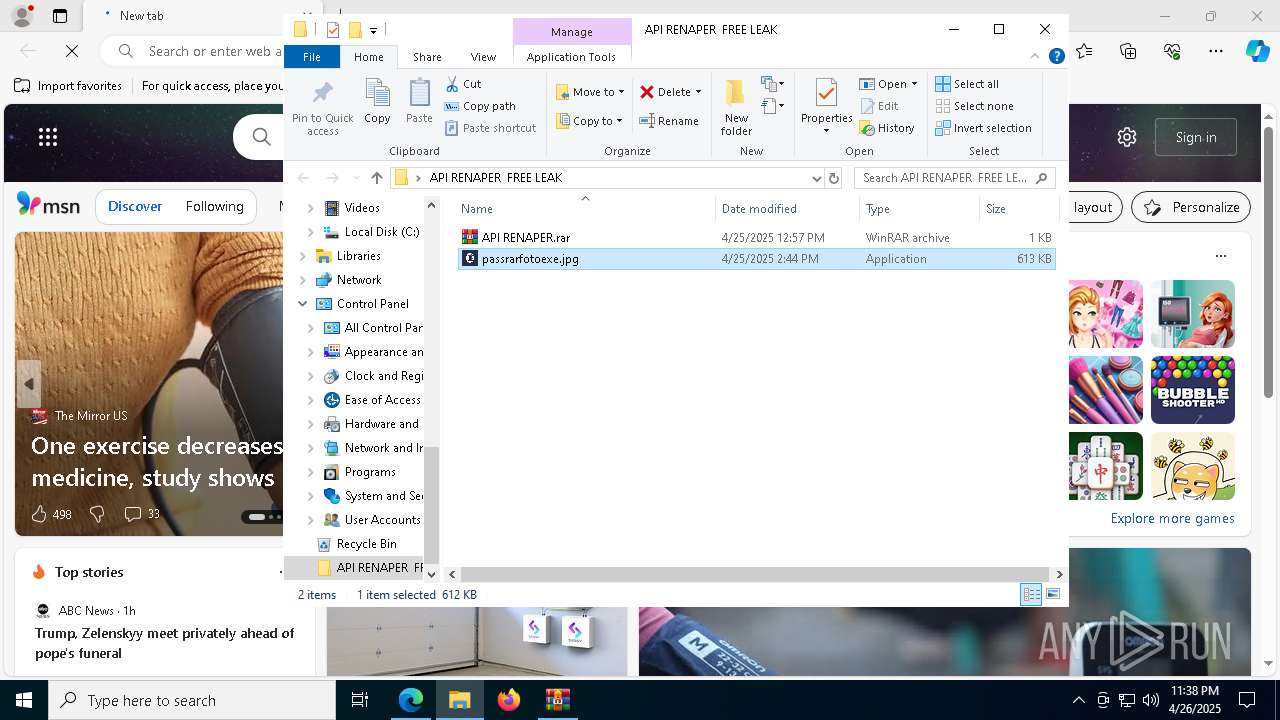Image resolution: width=1280 pixels, height=720 pixels.
Task: Select Programs in navigation tree
Action: click(x=370, y=472)
